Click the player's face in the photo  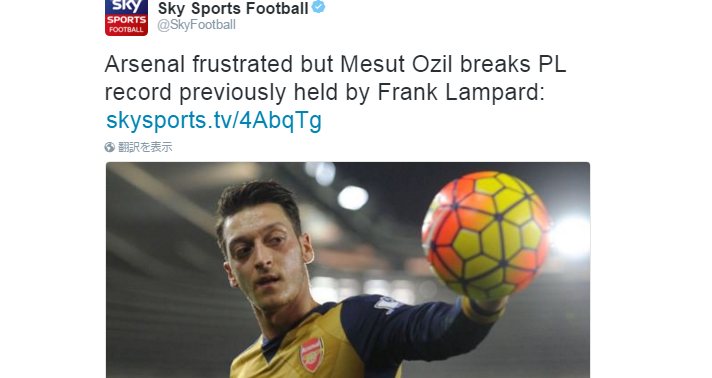266,259
